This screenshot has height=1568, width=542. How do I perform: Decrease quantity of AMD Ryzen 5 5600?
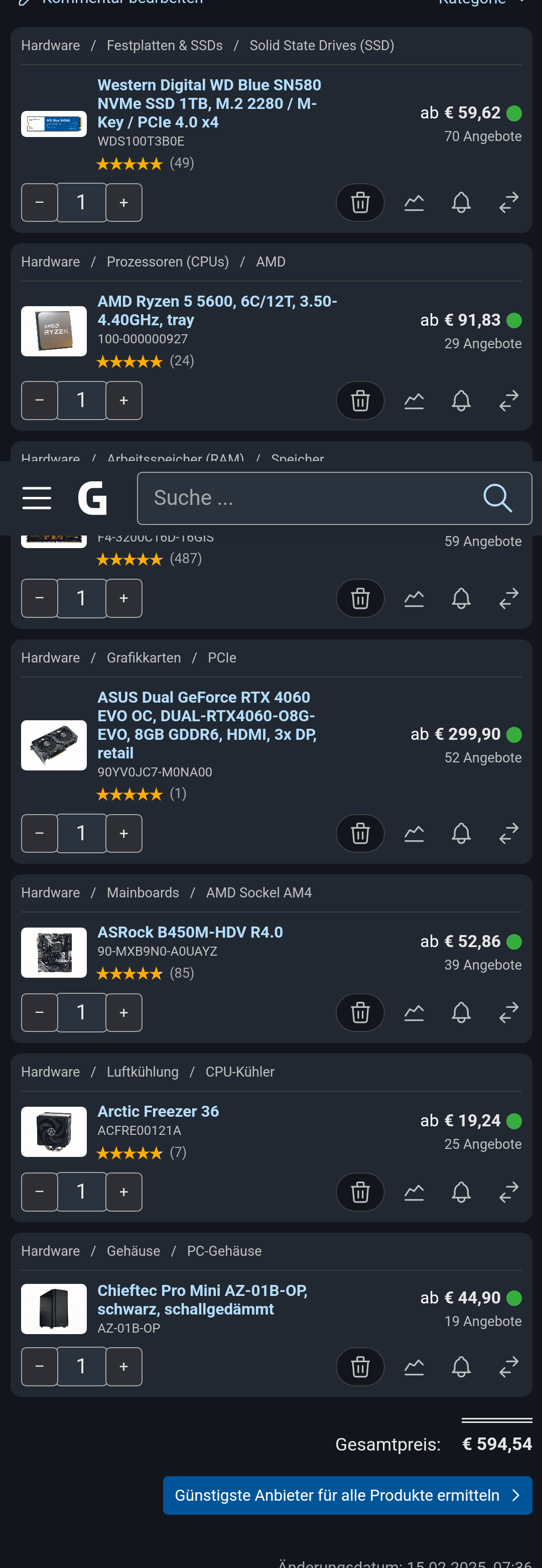40,401
